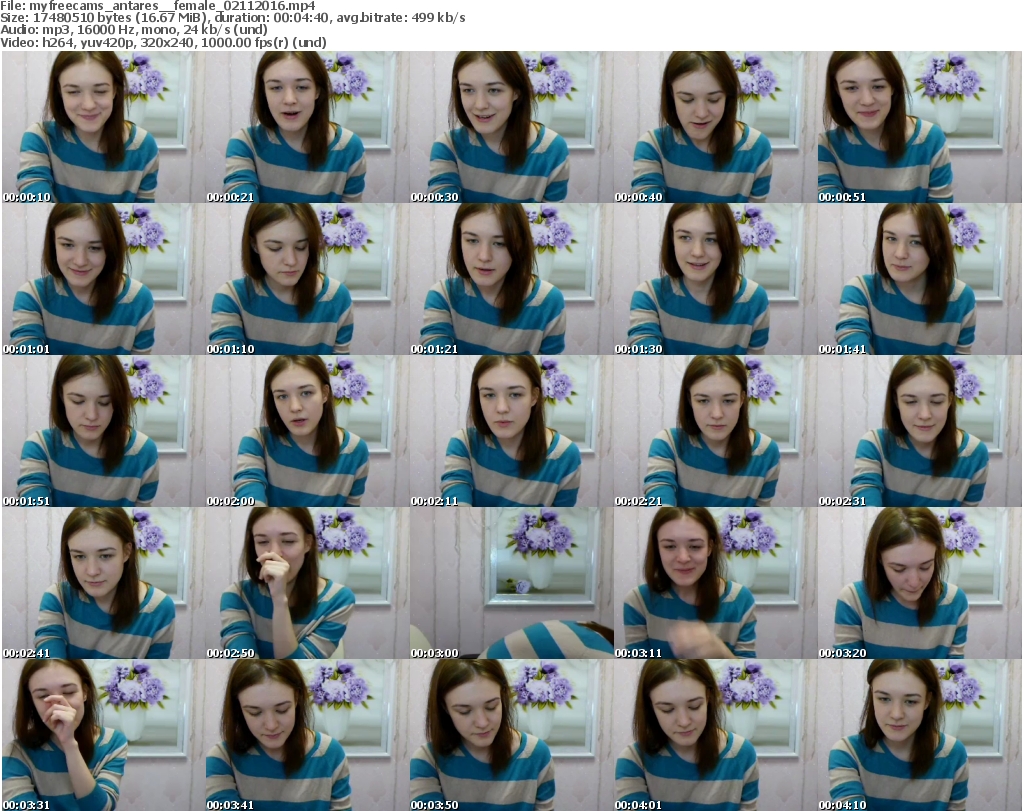
Task: Click the file name text in header
Action: [158, 6]
